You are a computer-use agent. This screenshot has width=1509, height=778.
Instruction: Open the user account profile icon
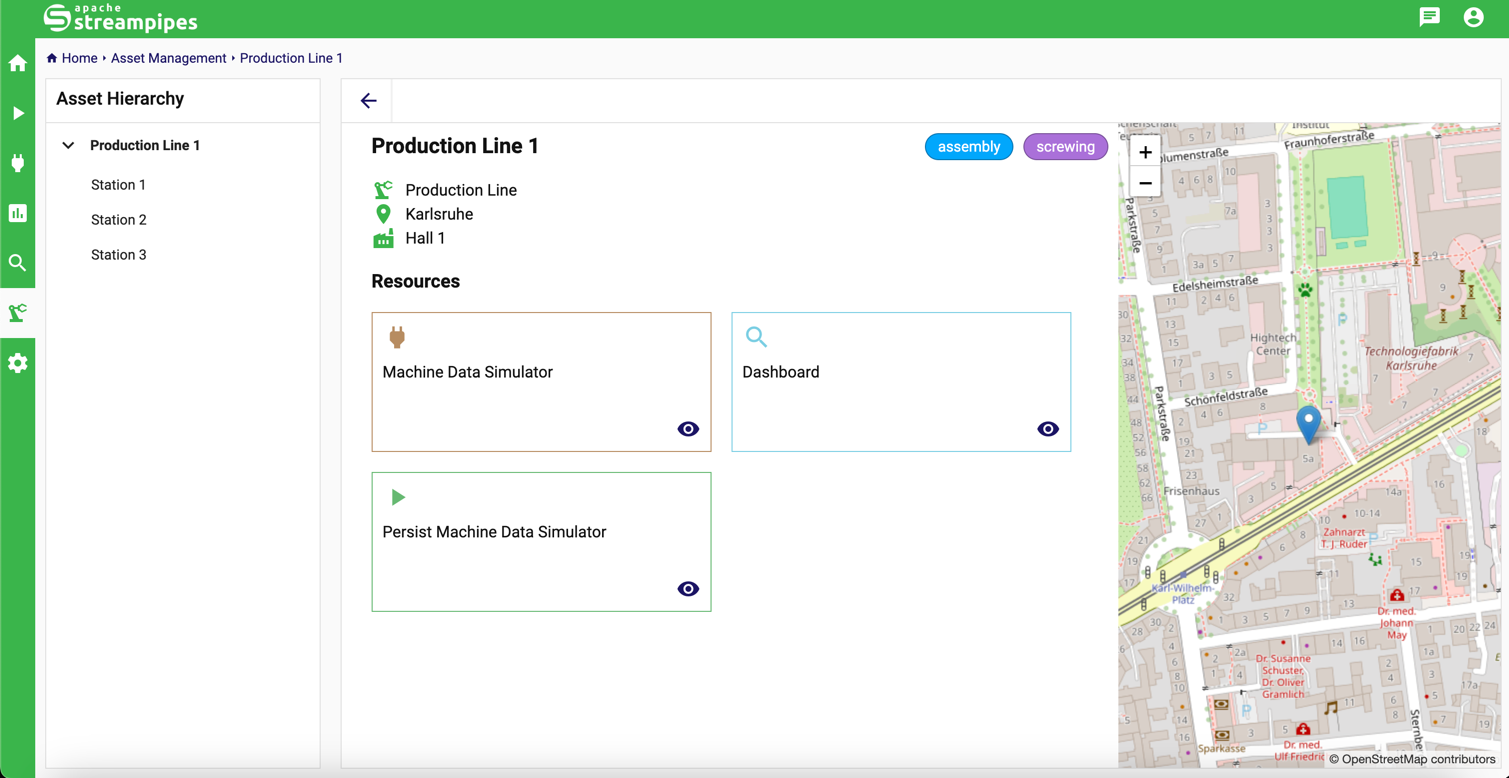(1473, 17)
